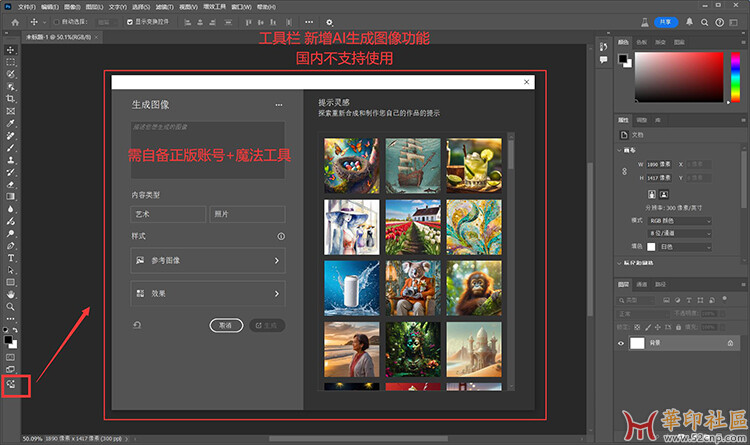Image resolution: width=750 pixels, height=445 pixels.
Task: Open the beaker beta features icon
Action: 645,22
